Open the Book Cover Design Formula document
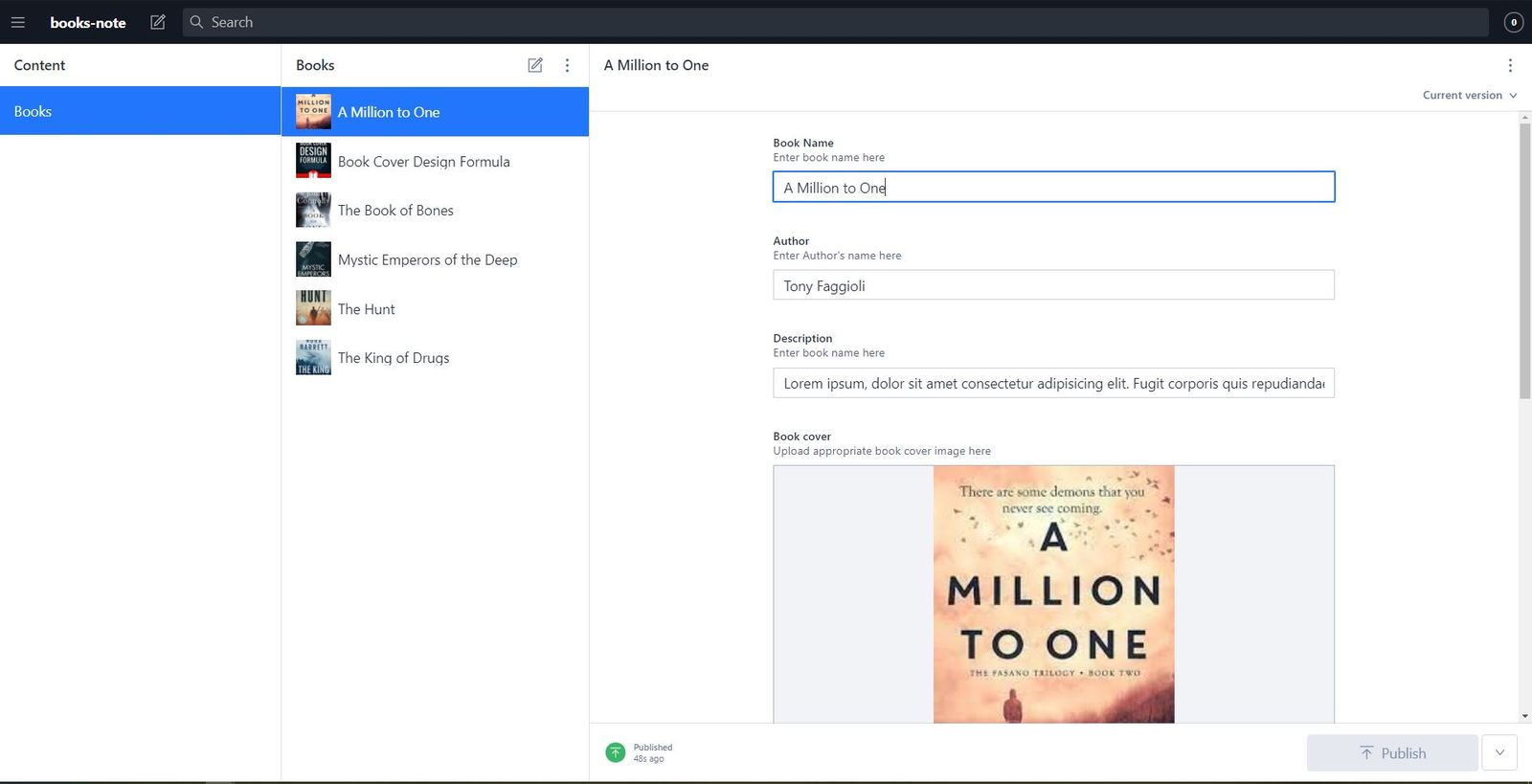 (x=435, y=161)
